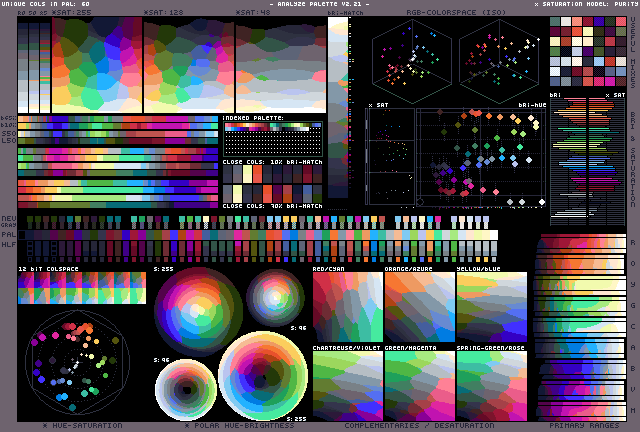
Task: Click the primary range strip labelled C
Action: tap(580, 327)
